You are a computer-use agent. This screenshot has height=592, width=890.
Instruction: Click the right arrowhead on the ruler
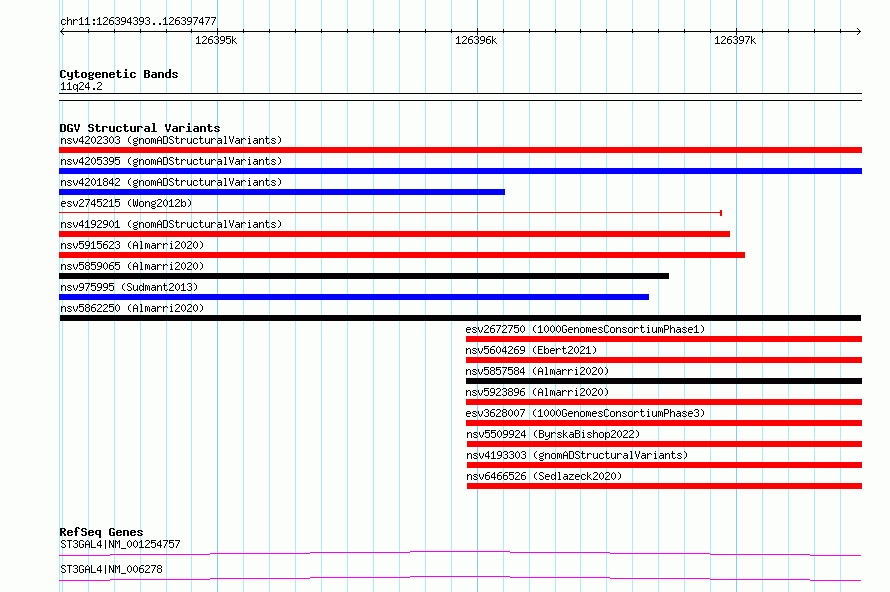tap(859, 31)
